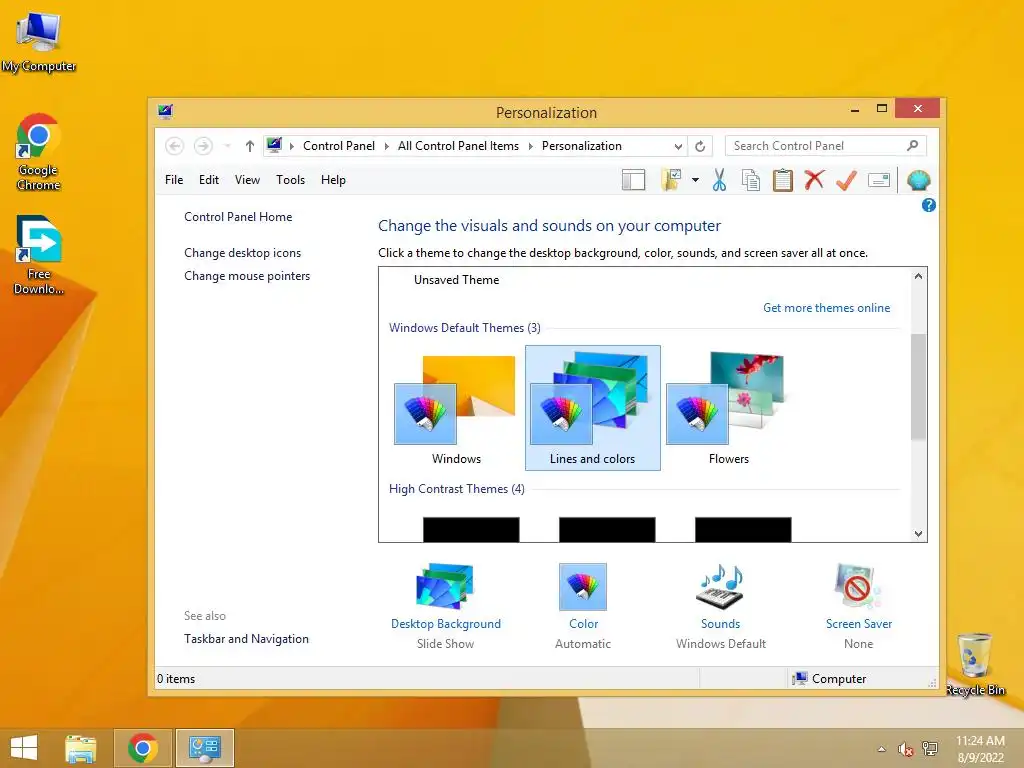Click the theme list scrollbar thumb
This screenshot has width=1024, height=768.
click(918, 386)
